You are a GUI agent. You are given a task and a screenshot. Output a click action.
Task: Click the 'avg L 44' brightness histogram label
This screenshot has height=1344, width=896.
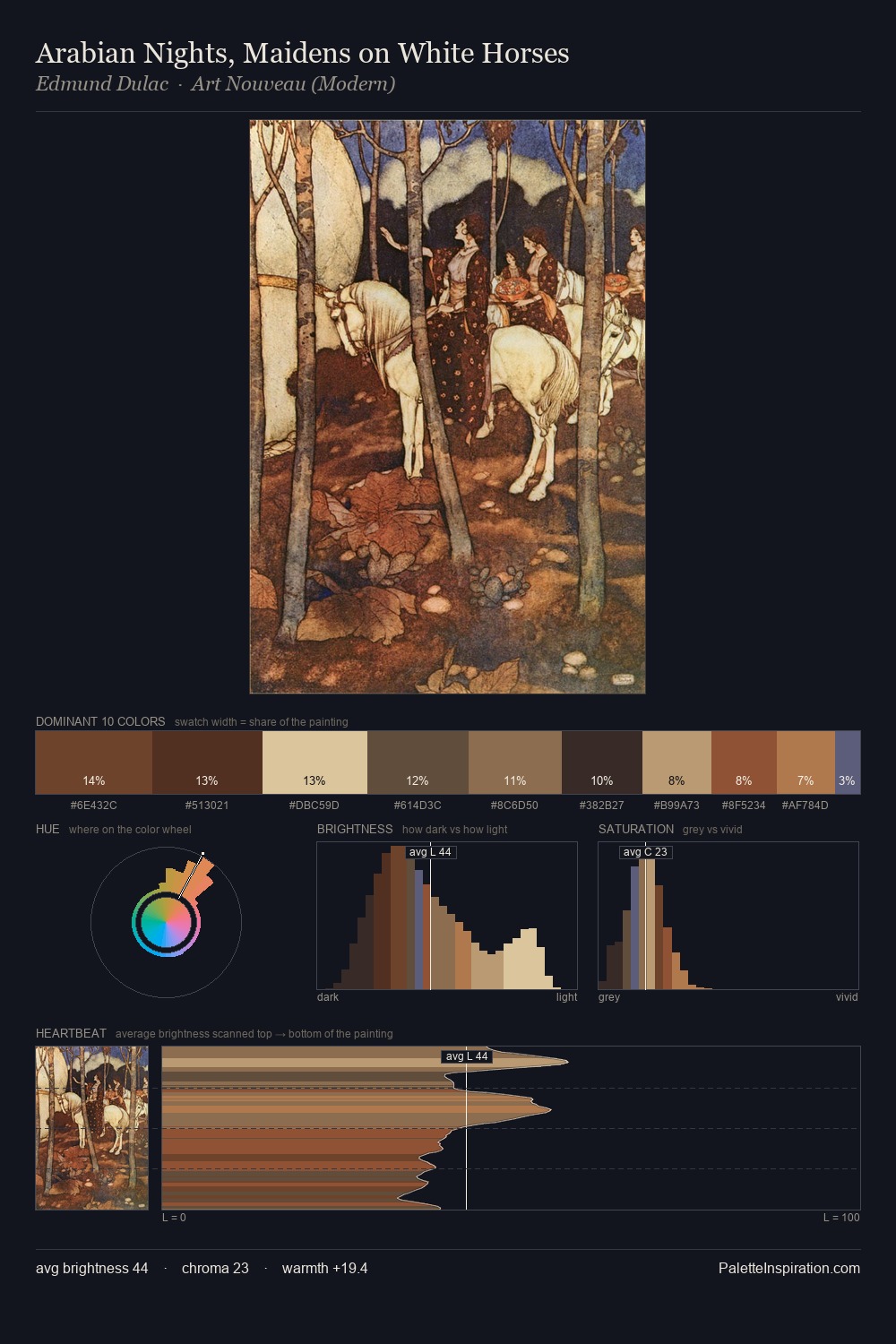pos(430,852)
